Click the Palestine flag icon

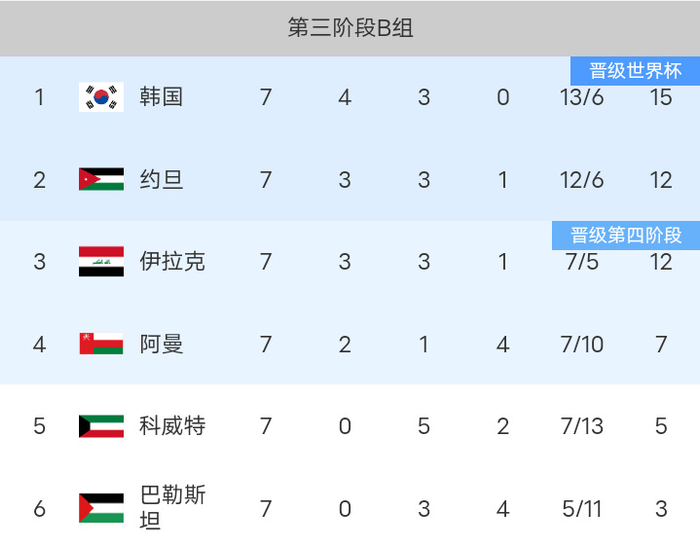tap(101, 508)
